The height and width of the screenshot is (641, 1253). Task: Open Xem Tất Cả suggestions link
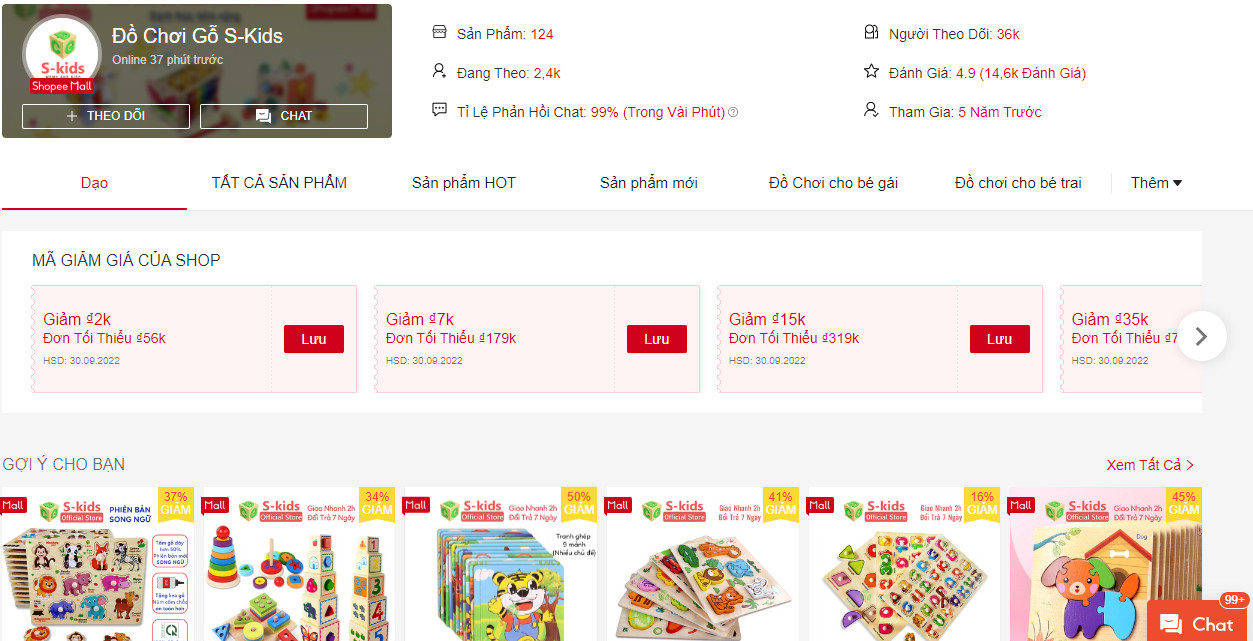point(1150,465)
